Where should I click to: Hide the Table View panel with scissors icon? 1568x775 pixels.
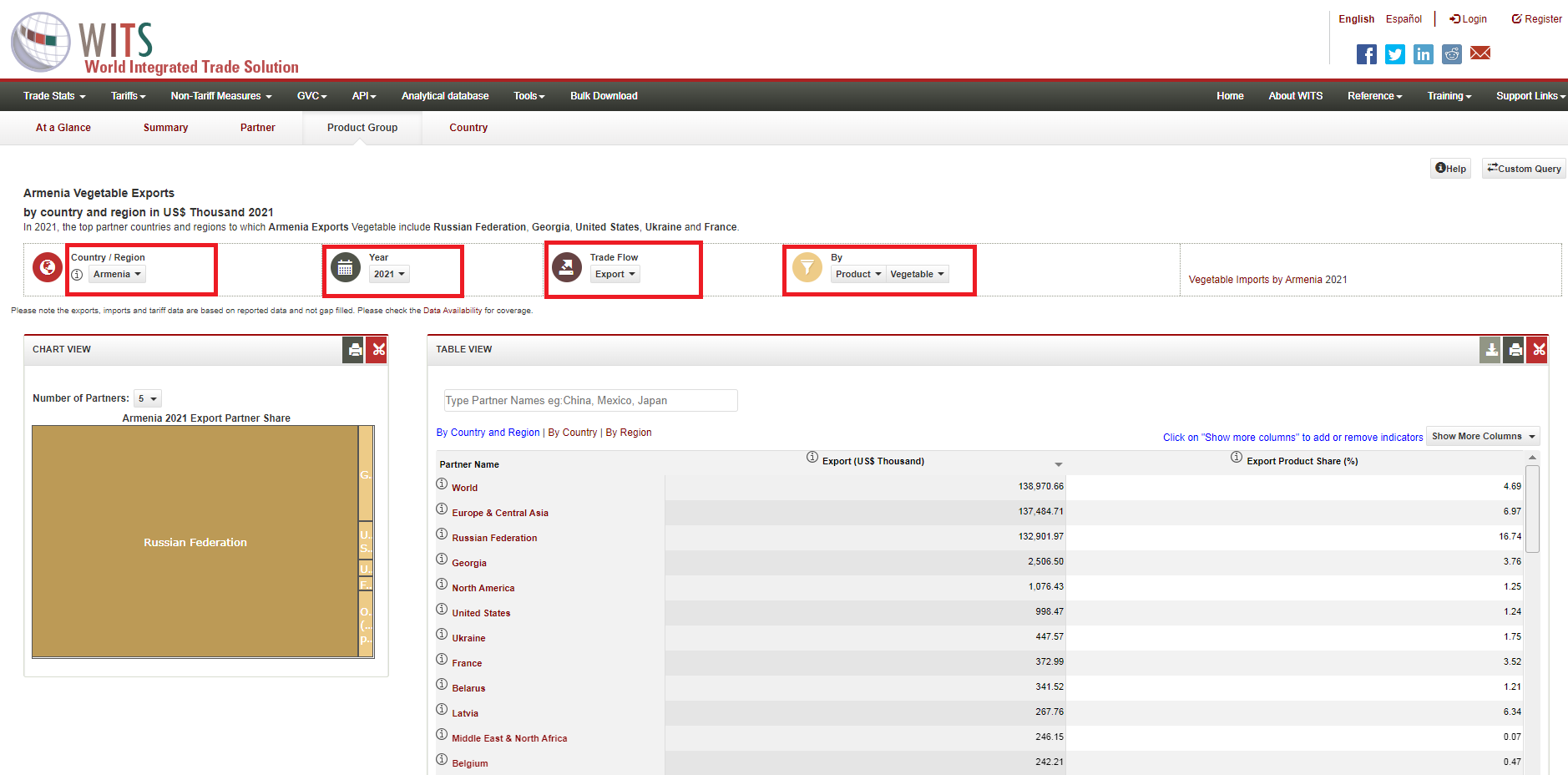1538,350
